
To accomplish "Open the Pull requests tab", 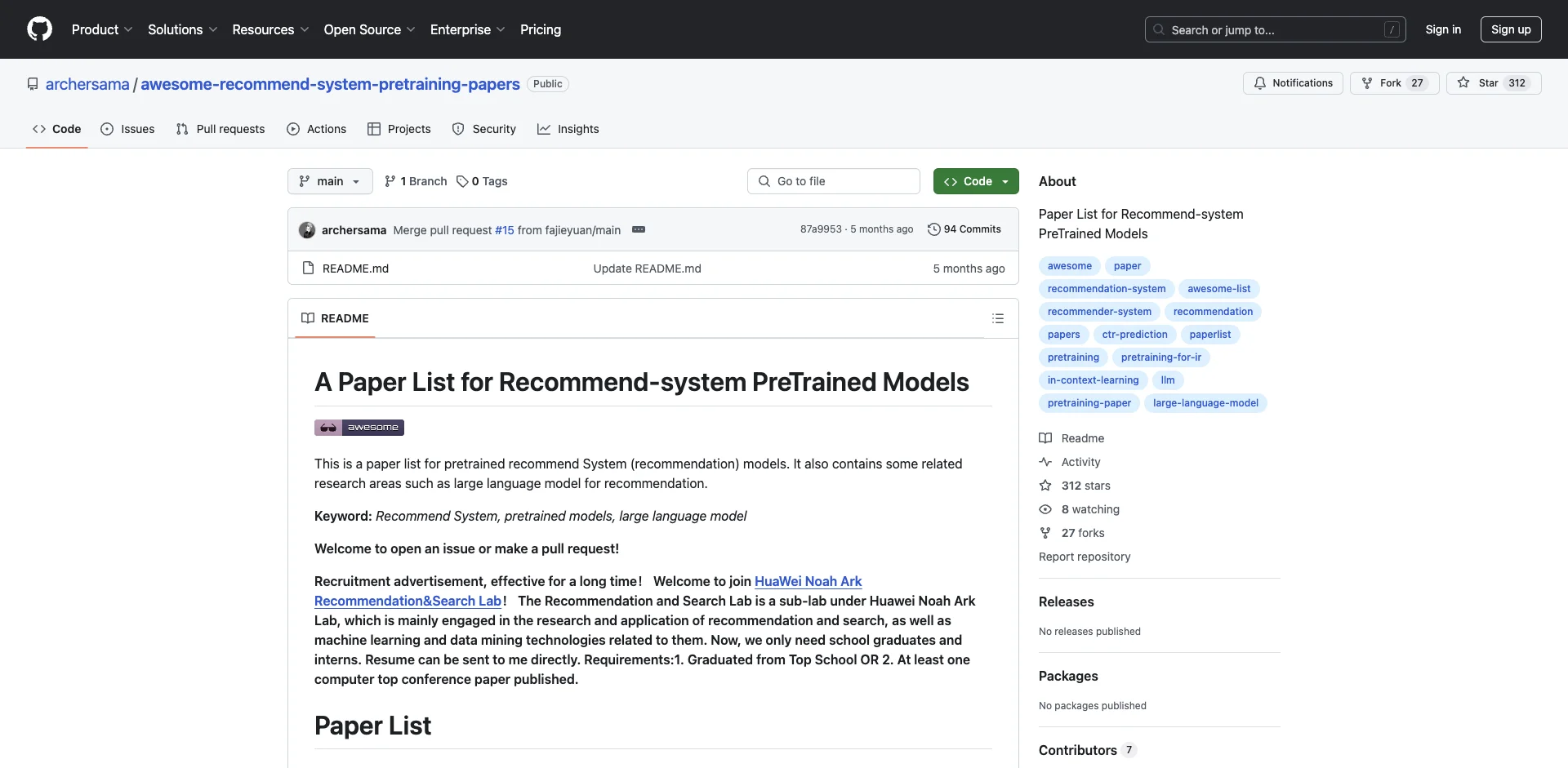I will pyautogui.click(x=220, y=129).
